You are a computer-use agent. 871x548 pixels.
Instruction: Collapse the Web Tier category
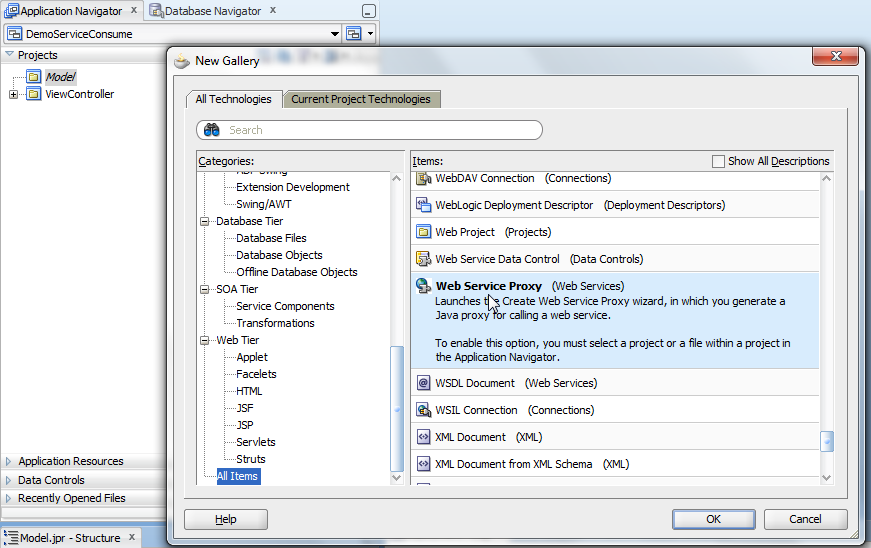(x=204, y=340)
